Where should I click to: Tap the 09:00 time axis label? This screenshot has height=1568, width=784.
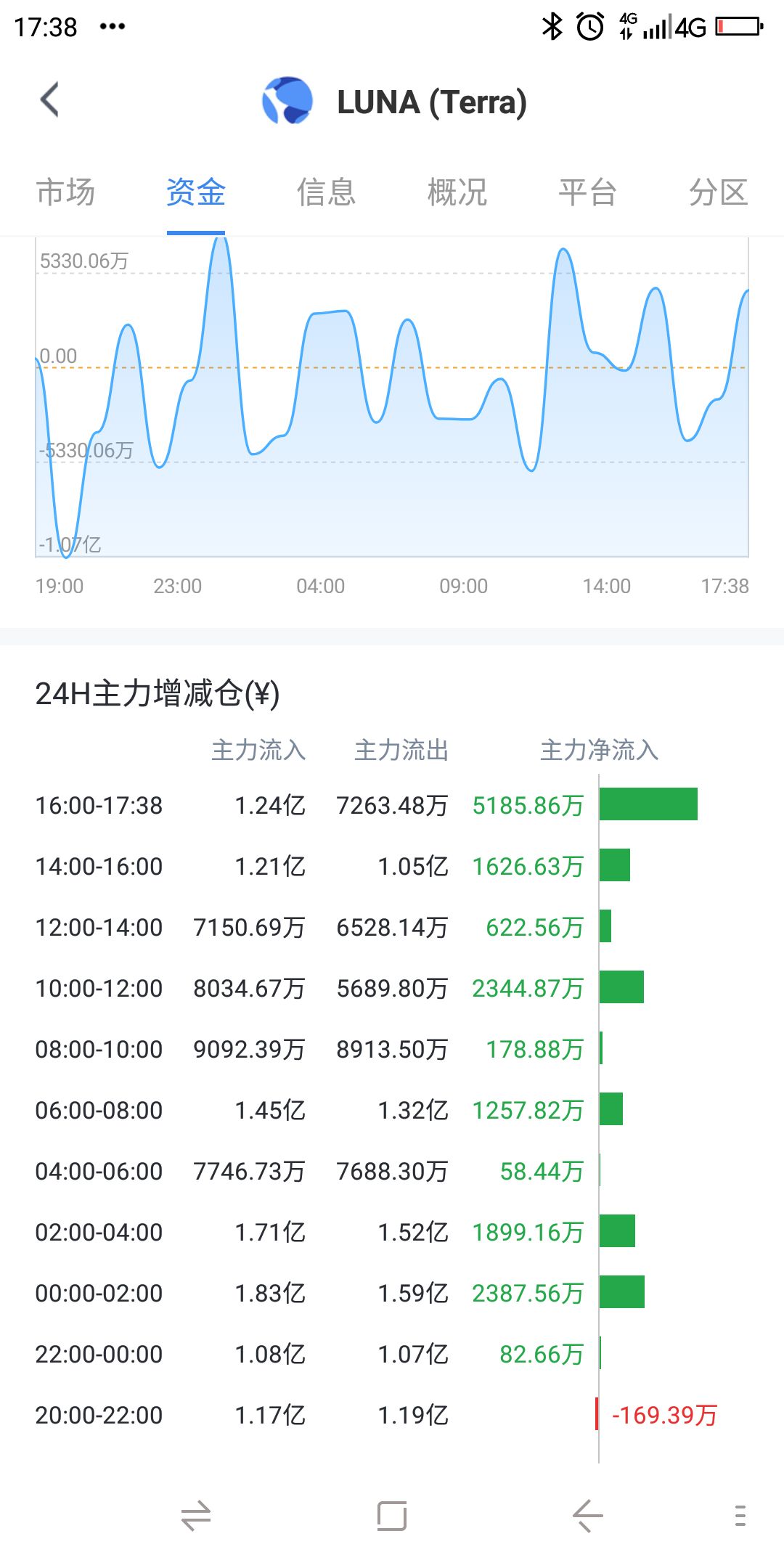464,586
